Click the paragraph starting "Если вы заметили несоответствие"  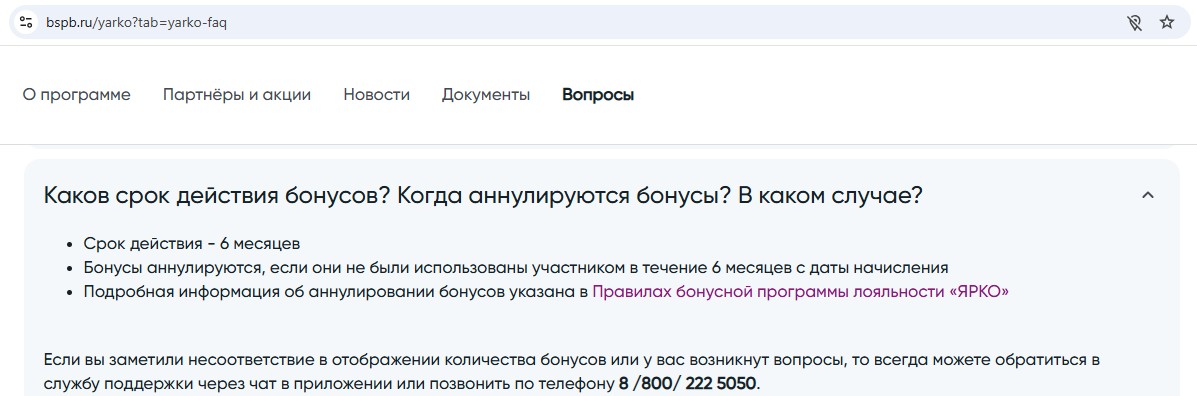[572, 371]
